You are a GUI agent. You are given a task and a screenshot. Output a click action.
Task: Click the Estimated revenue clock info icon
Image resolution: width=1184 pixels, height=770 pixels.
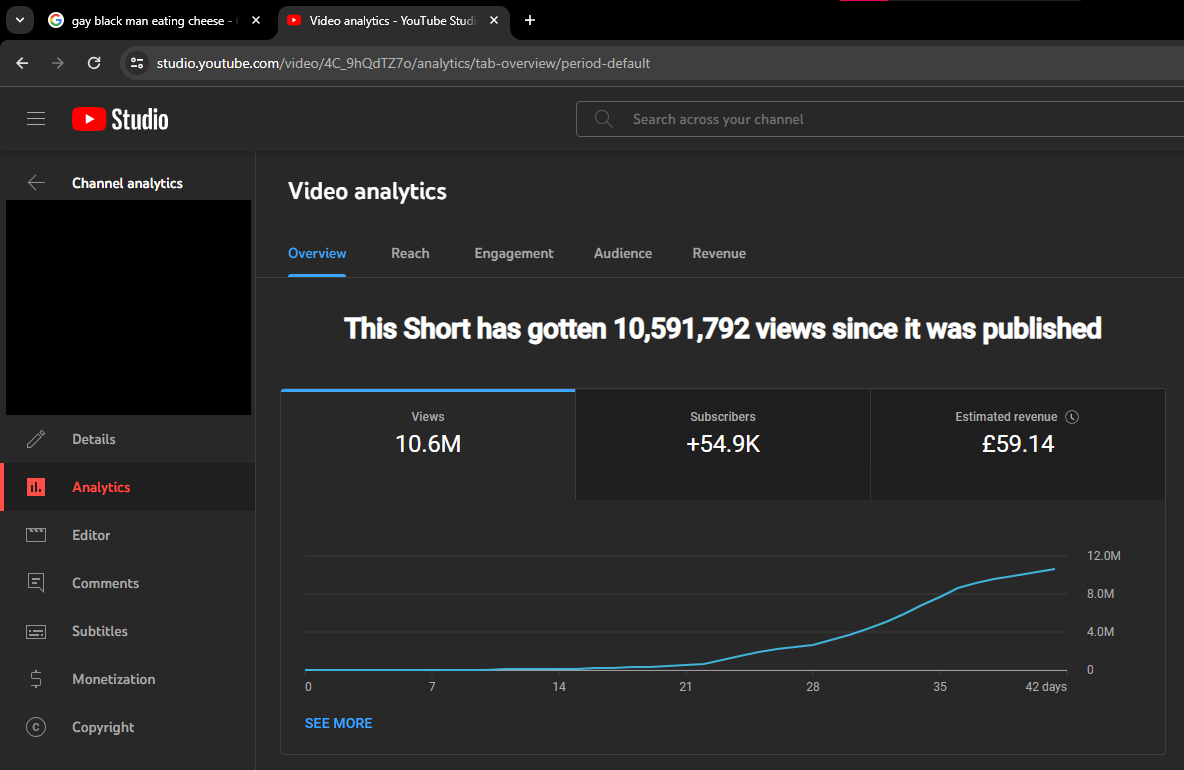[x=1072, y=416]
